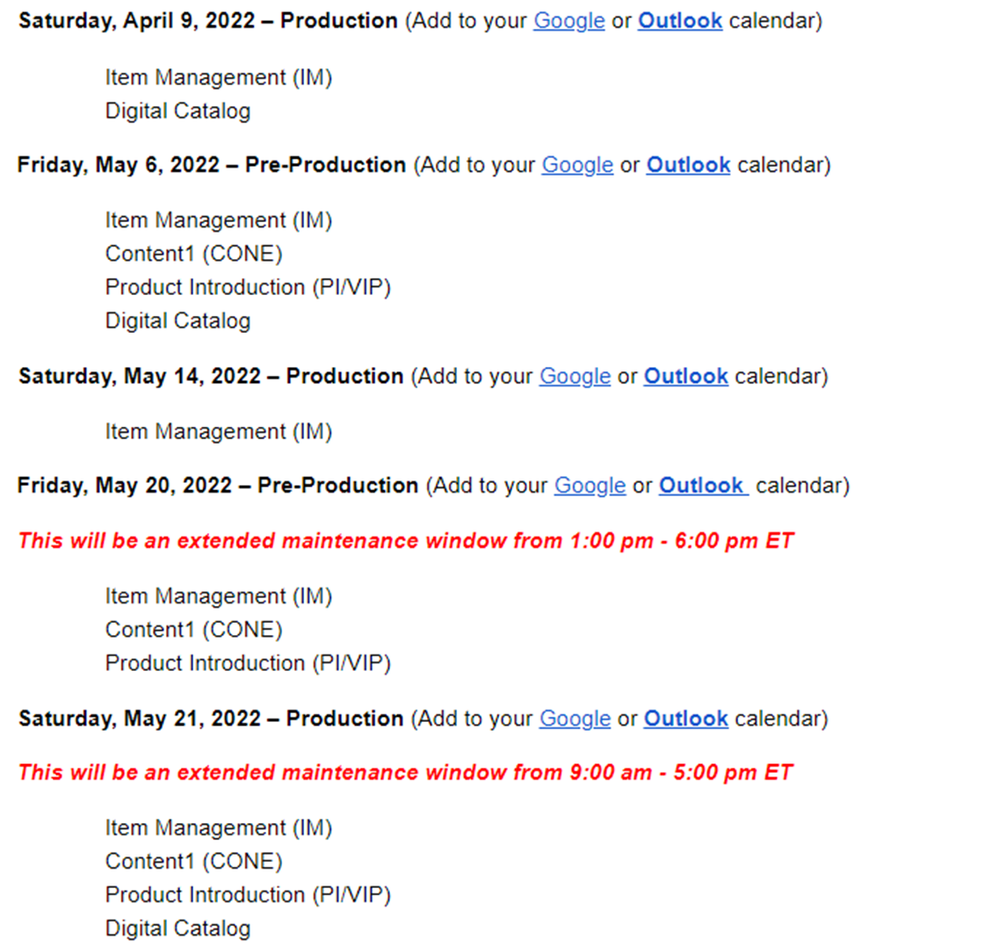Add May 20 Pre-Production to Google calendar
This screenshot has width=999, height=945.
pyautogui.click(x=590, y=486)
